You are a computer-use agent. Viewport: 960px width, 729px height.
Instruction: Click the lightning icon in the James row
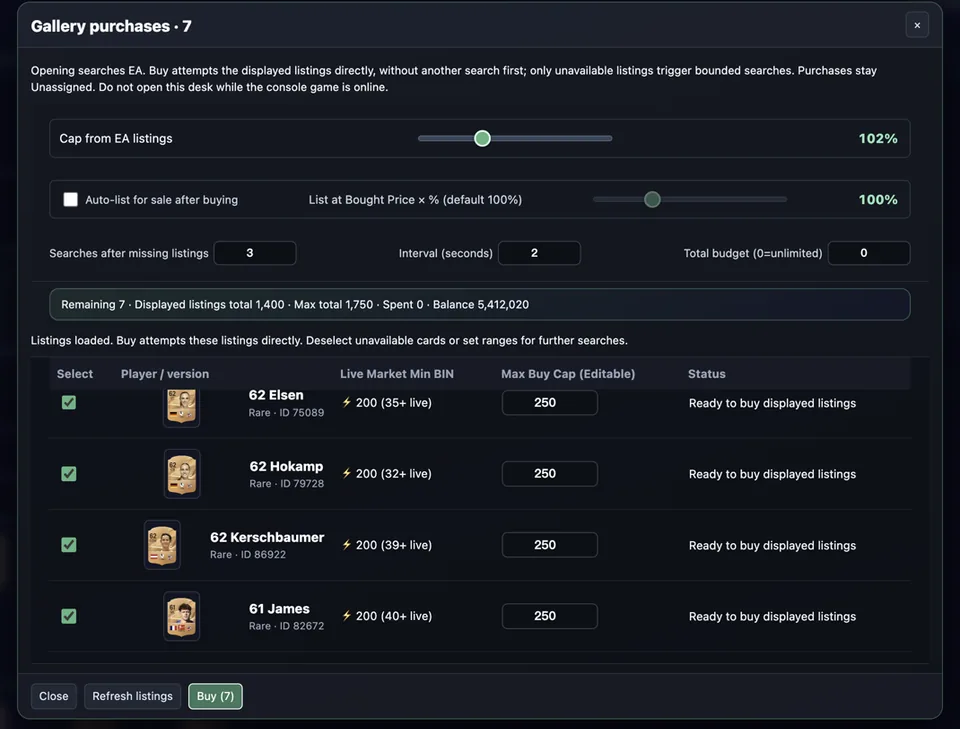(x=347, y=616)
